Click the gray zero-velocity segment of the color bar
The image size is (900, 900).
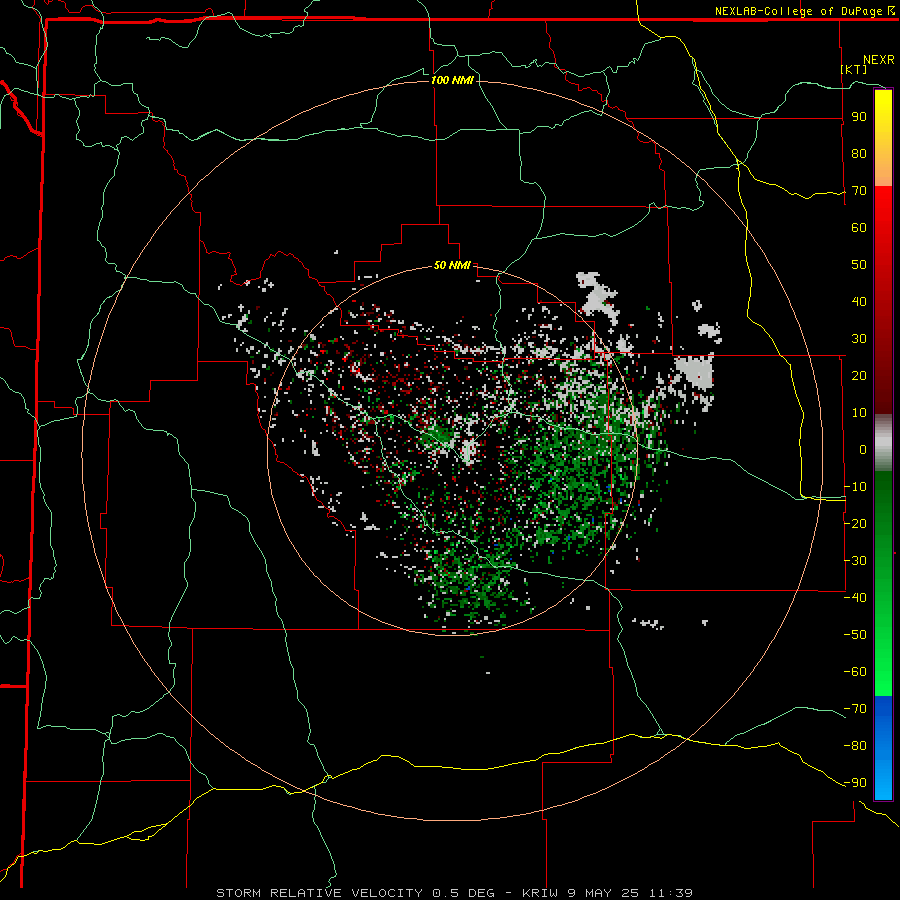pos(883,443)
